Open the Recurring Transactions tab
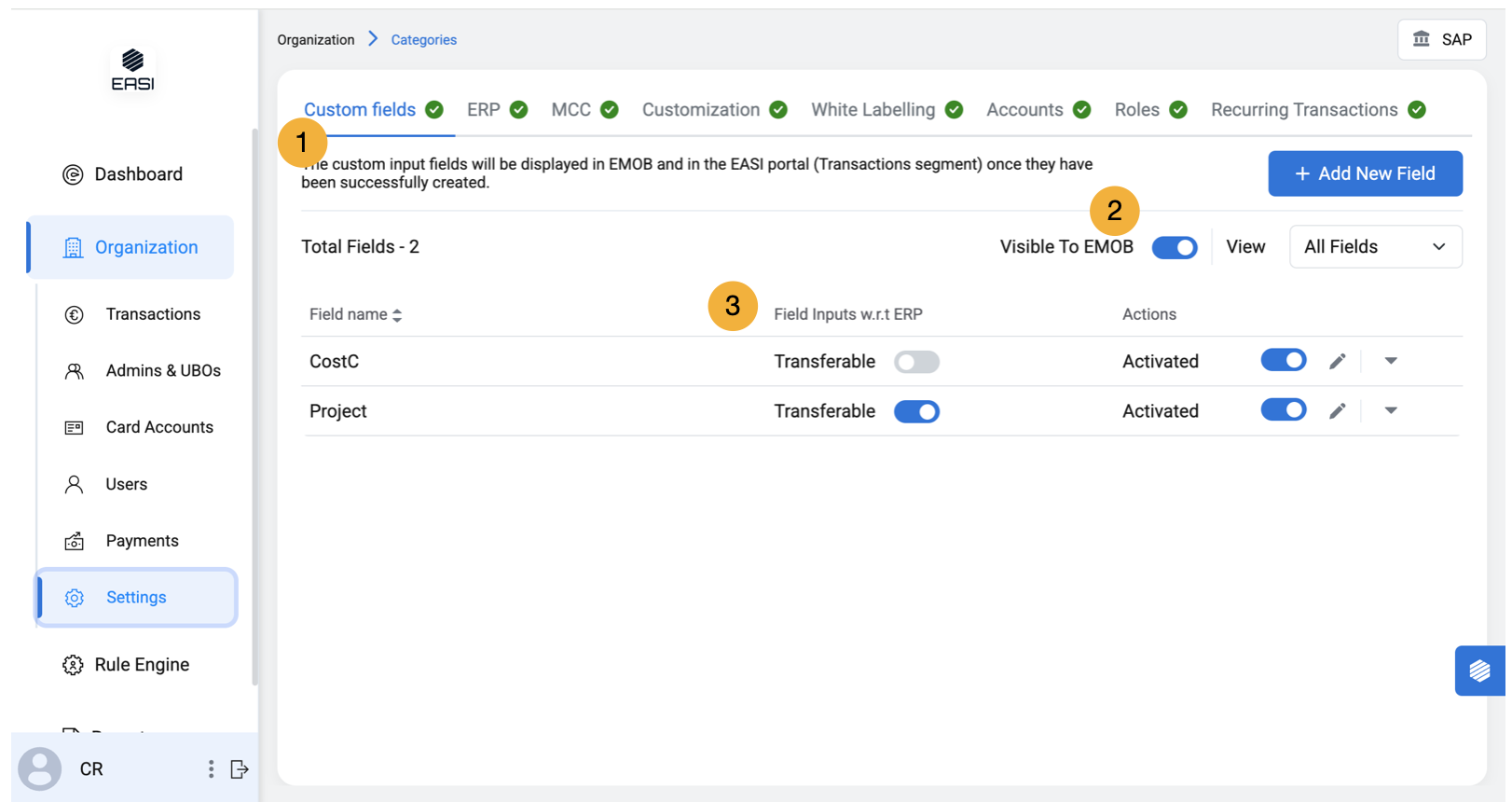This screenshot has height=802, width=1512. [x=1303, y=110]
